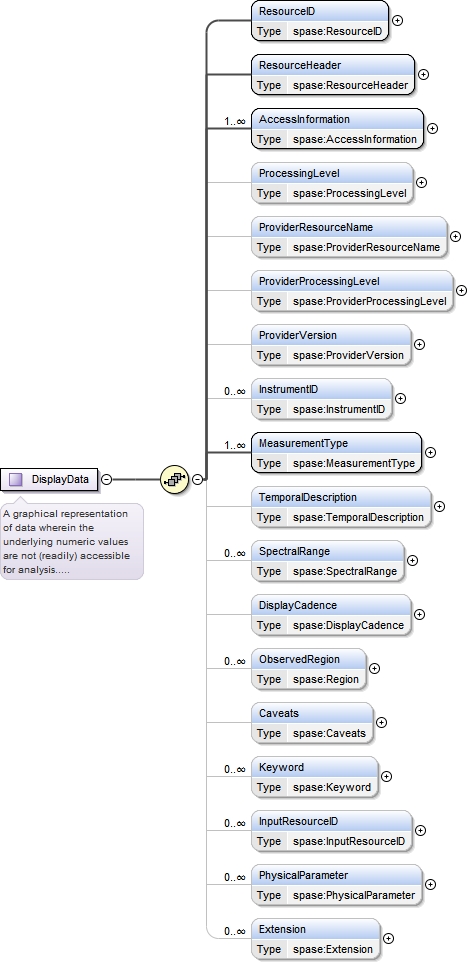Click the spase:PhysicalParameter type value
Viewport: 469px width, 964px height.
click(353, 896)
